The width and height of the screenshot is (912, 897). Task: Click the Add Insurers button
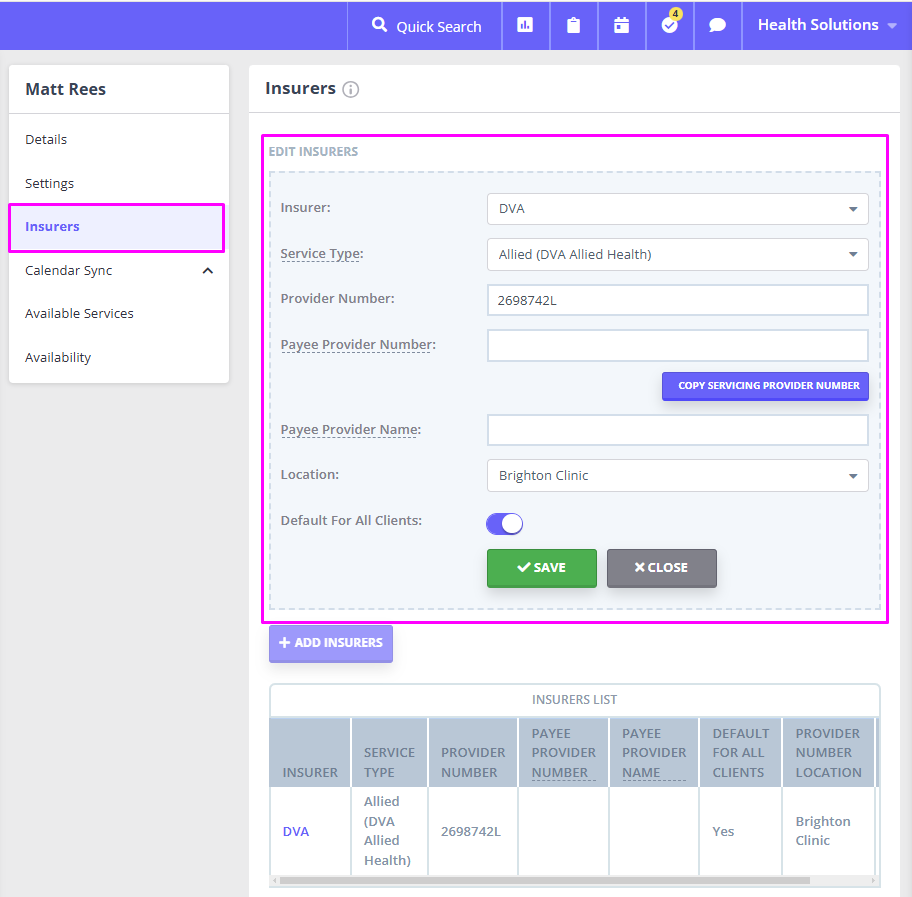point(331,643)
